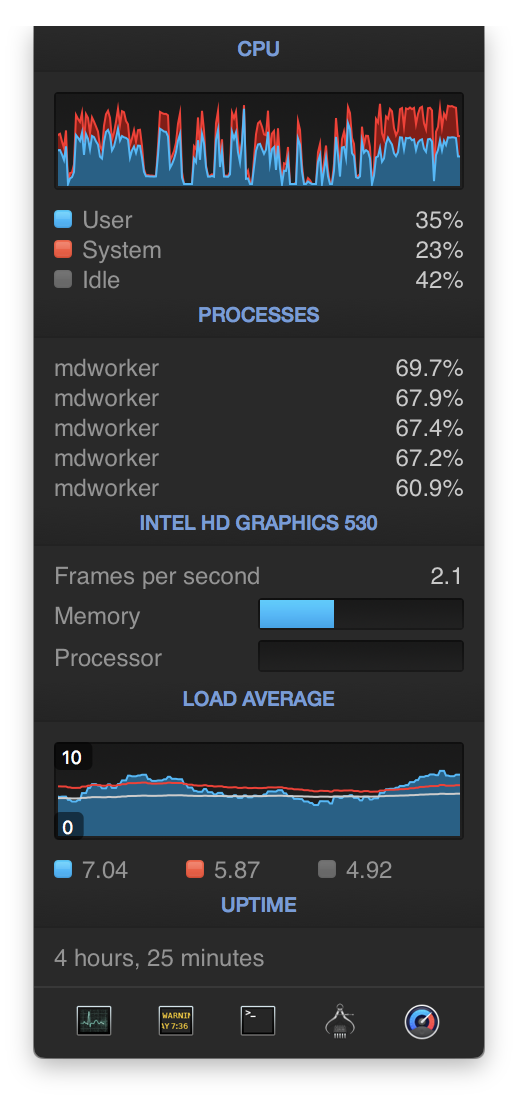
Task: Open System Information caliper icon
Action: point(340,1021)
